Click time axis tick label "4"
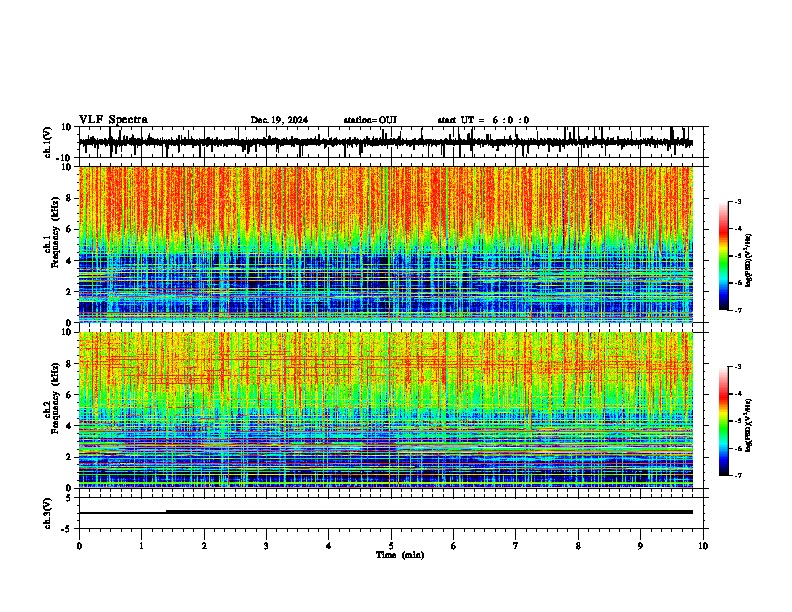 tap(329, 546)
